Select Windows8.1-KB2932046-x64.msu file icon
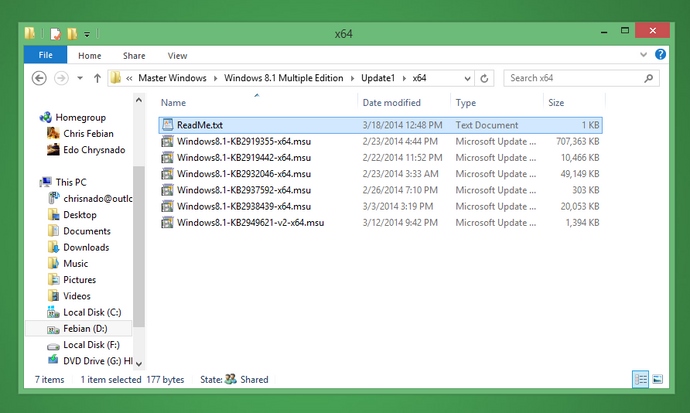Screen dimensions: 690x413 click(167, 174)
